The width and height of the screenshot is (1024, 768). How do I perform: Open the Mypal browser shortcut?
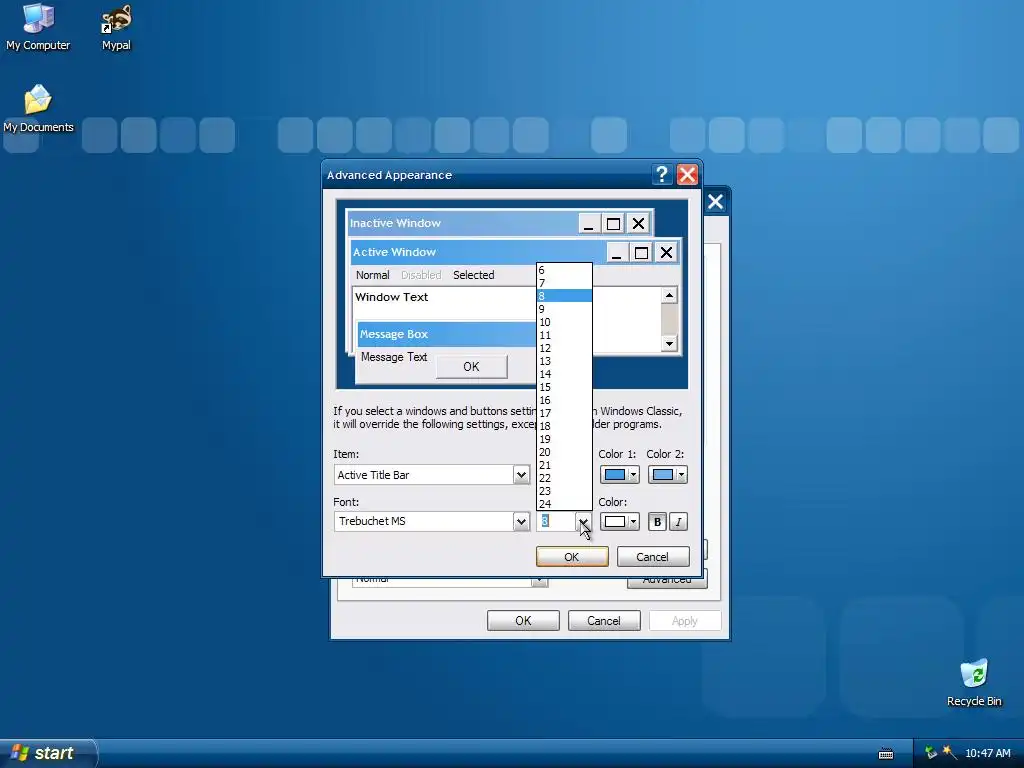(116, 27)
